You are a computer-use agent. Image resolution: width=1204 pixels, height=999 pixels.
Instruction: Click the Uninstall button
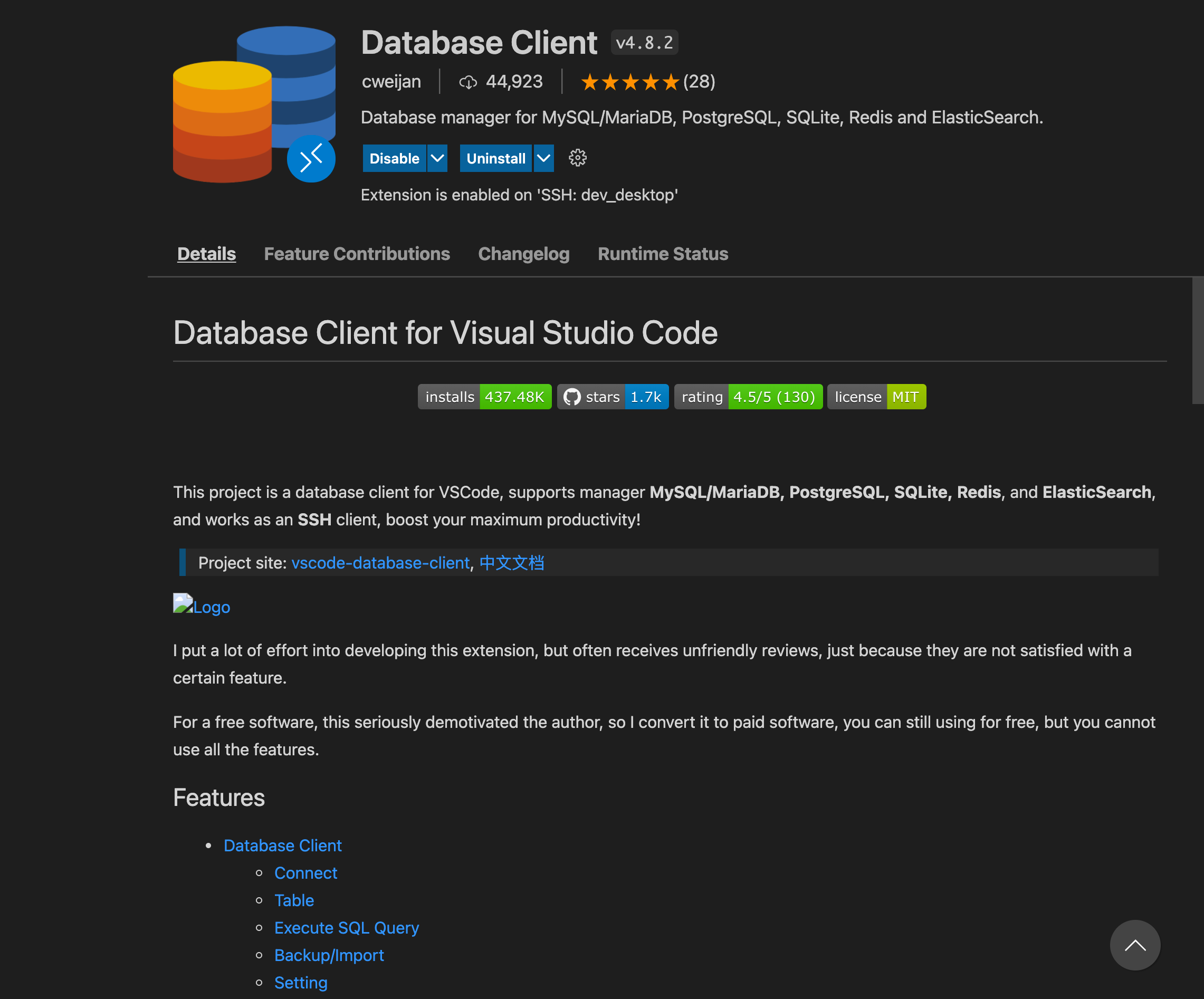point(496,158)
